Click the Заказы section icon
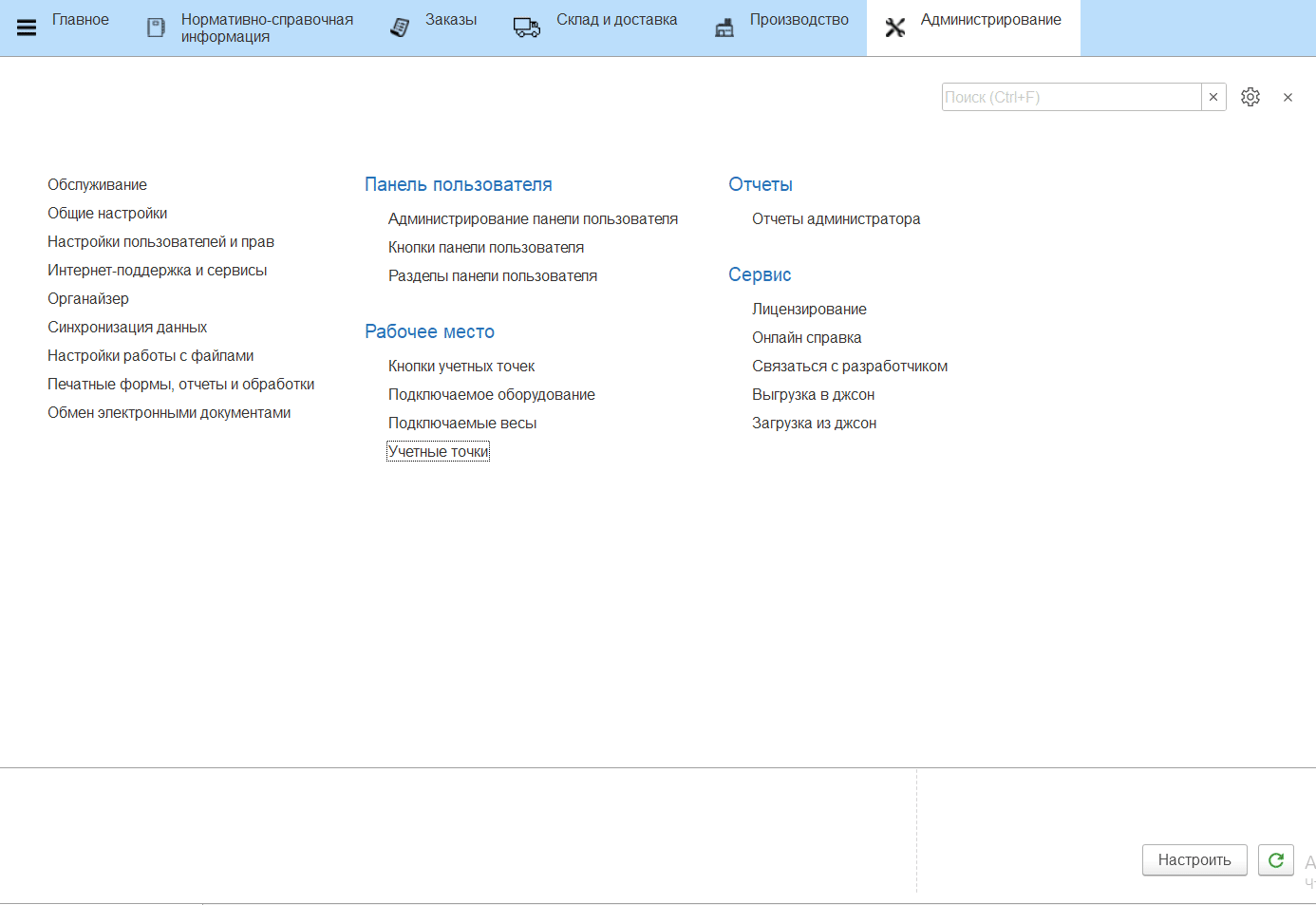The width and height of the screenshot is (1316, 905). coord(400,28)
